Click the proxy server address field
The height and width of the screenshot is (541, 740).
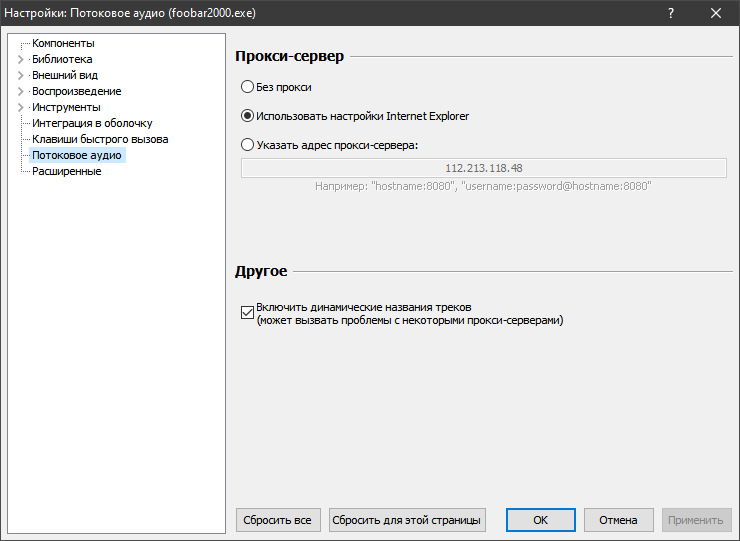(x=483, y=168)
